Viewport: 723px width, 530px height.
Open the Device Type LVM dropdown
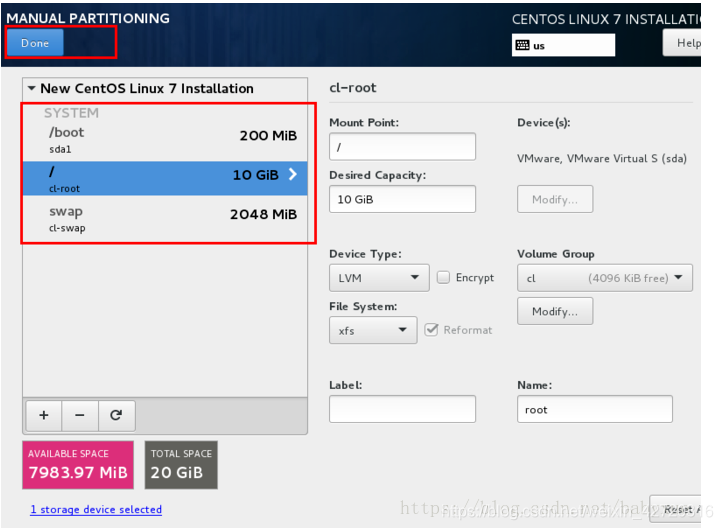tap(379, 278)
